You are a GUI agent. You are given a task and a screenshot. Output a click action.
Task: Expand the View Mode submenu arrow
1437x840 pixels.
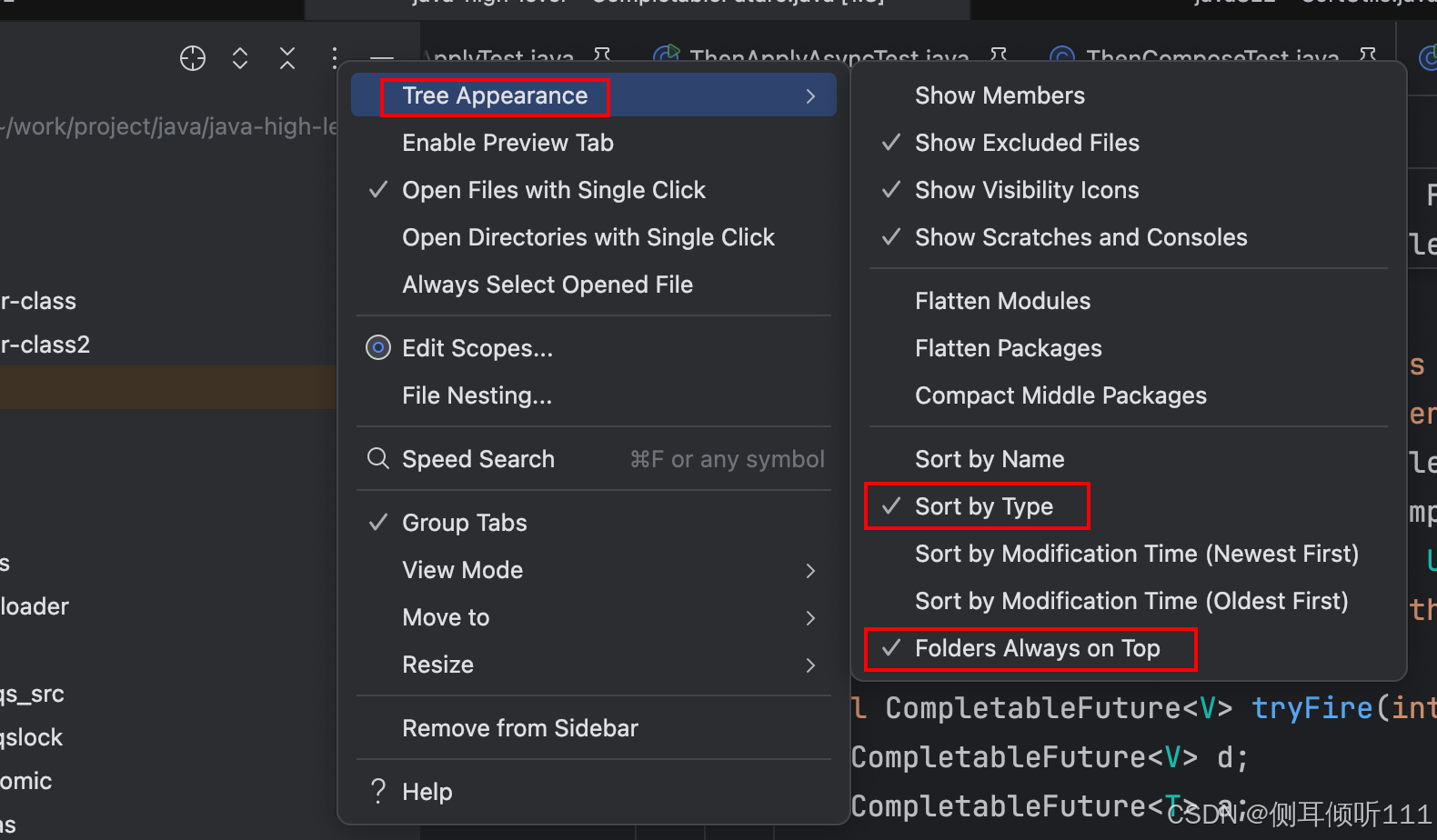pyautogui.click(x=810, y=570)
